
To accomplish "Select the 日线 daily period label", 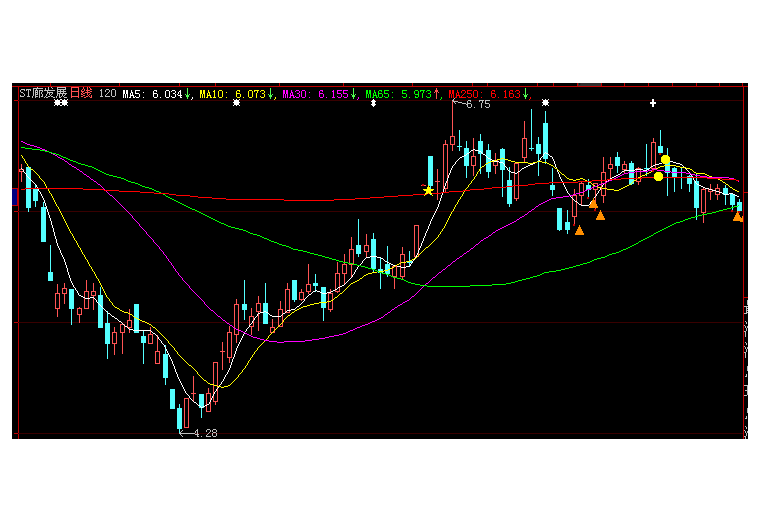I will tap(80, 93).
